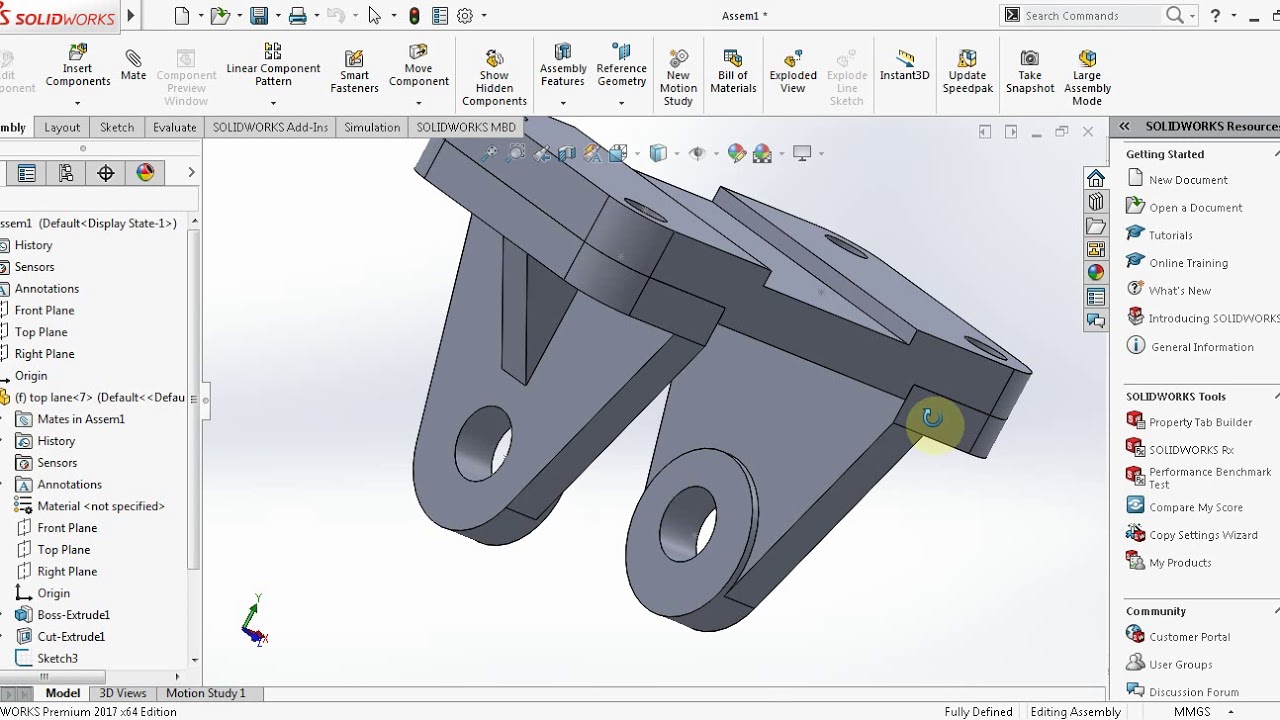The height and width of the screenshot is (720, 1280).
Task: Click Zoom to Fit in view toolbar
Action: (489, 153)
